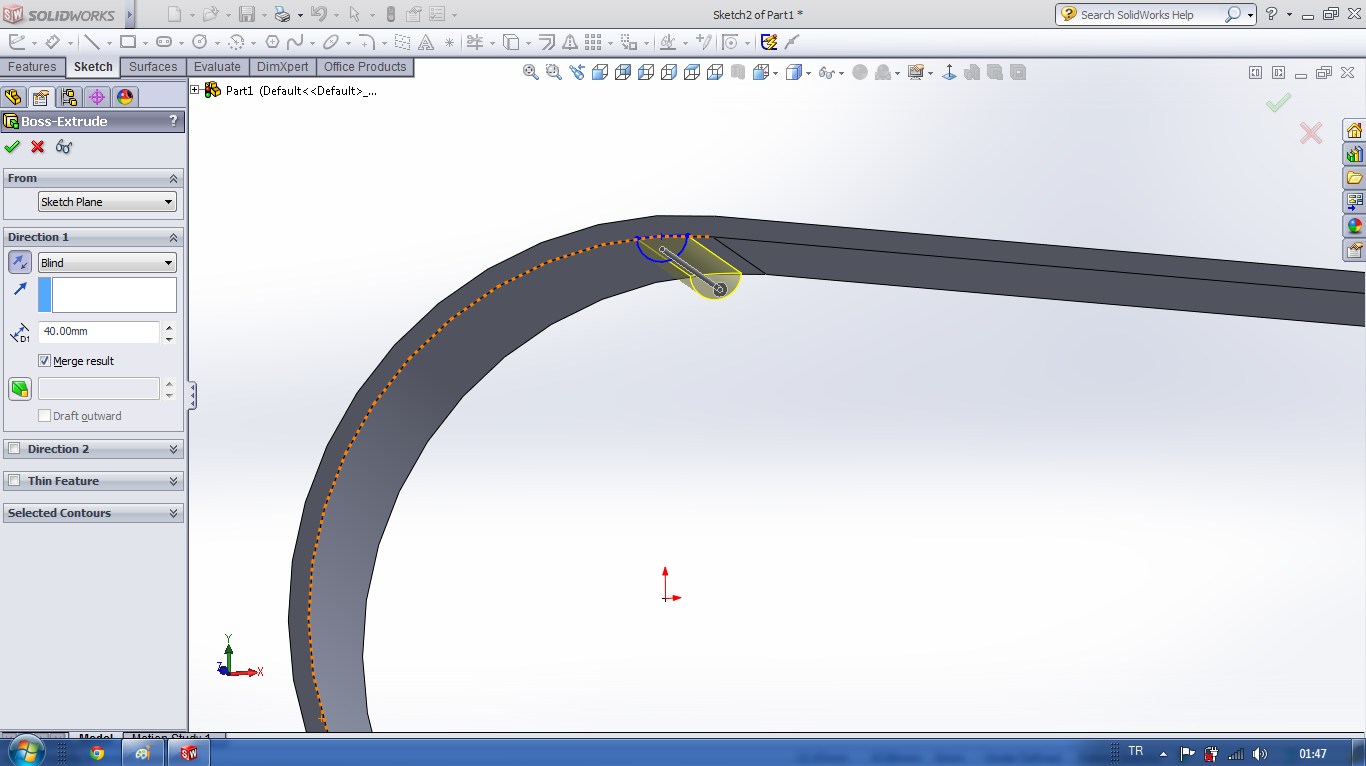This screenshot has height=766, width=1366.
Task: Uncheck the Merge result checkbox
Action: pyautogui.click(x=44, y=361)
